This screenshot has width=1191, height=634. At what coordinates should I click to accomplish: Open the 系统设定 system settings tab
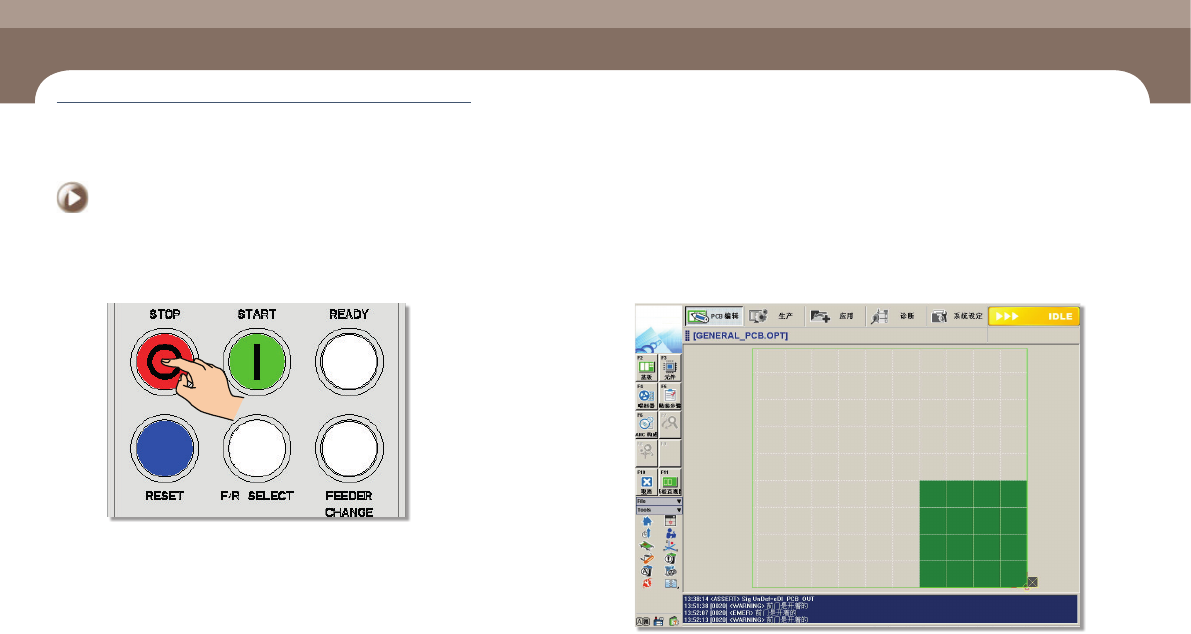(957, 316)
